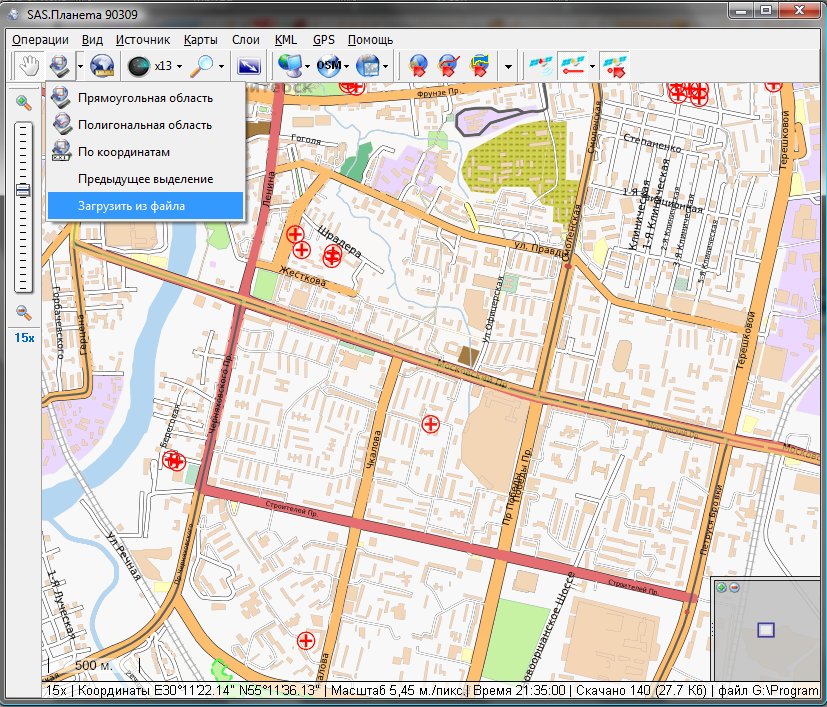Click the magnifier search tool icon
This screenshot has height=707, width=827.
pos(202,66)
